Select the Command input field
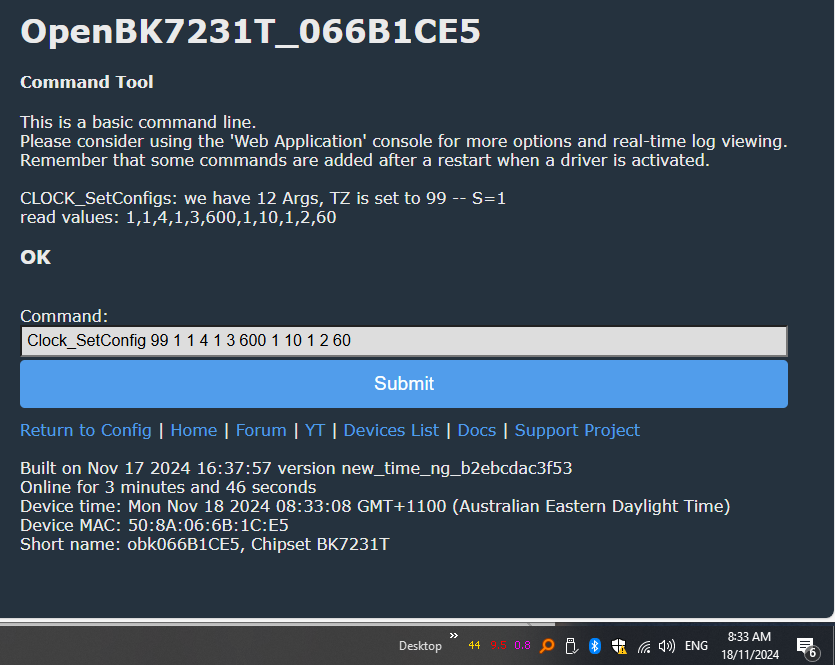 (x=404, y=340)
